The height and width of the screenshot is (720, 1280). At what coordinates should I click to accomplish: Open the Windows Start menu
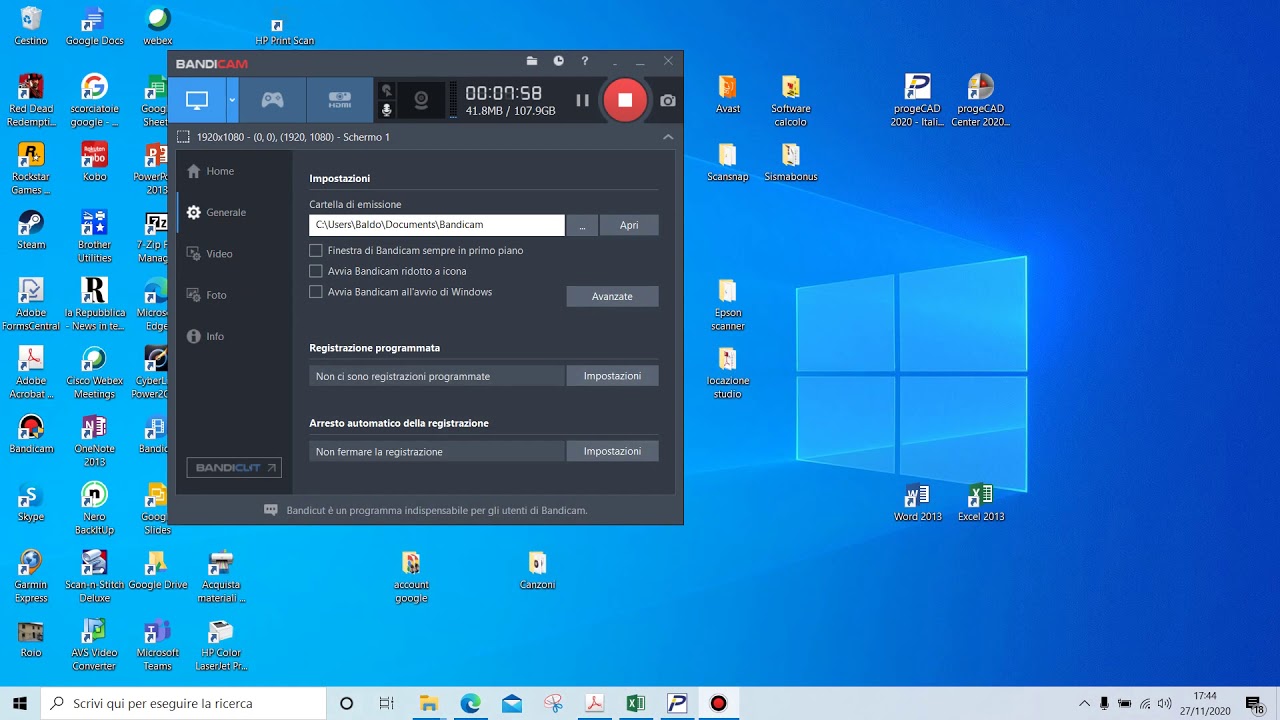(20, 703)
